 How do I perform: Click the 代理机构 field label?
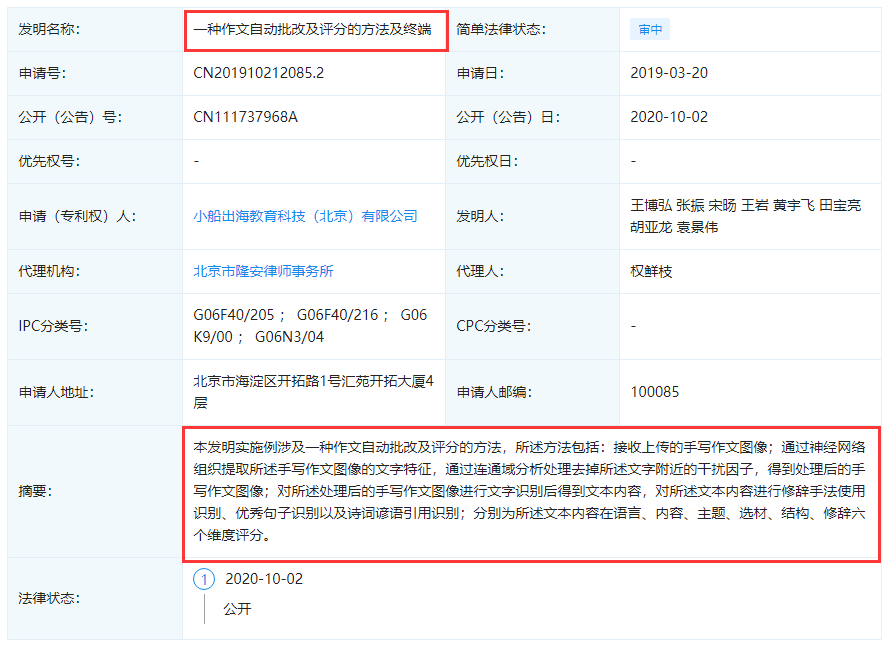(x=49, y=271)
